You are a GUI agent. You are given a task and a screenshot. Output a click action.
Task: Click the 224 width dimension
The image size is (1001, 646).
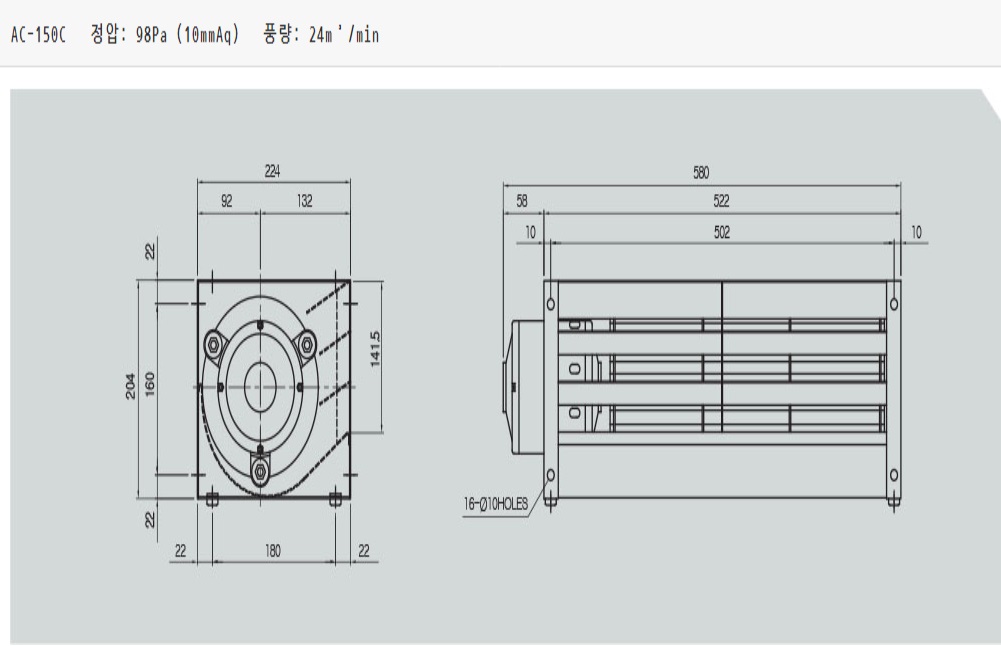[x=272, y=172]
